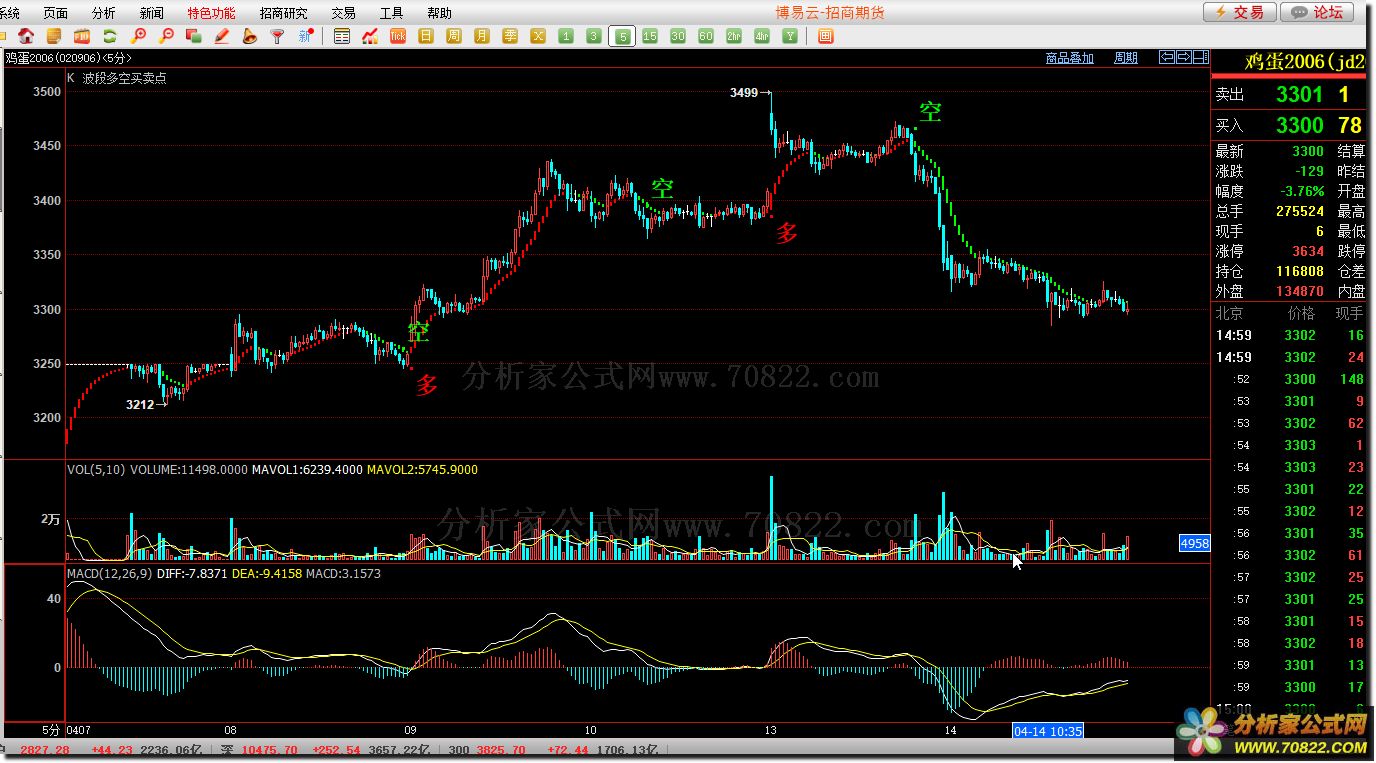Switch to quarterly 季 period
This screenshot has height=763, width=1376.
pos(510,36)
